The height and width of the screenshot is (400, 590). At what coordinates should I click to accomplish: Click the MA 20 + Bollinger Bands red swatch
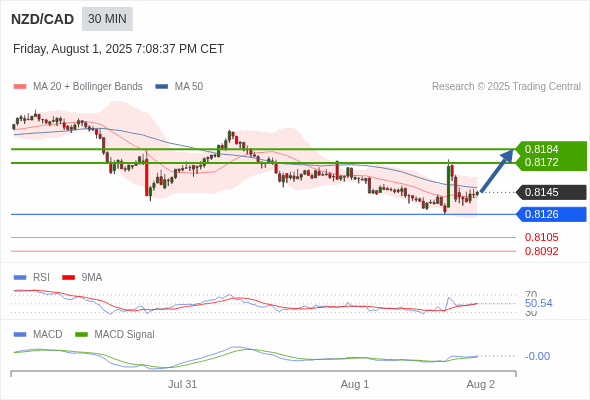click(x=20, y=87)
